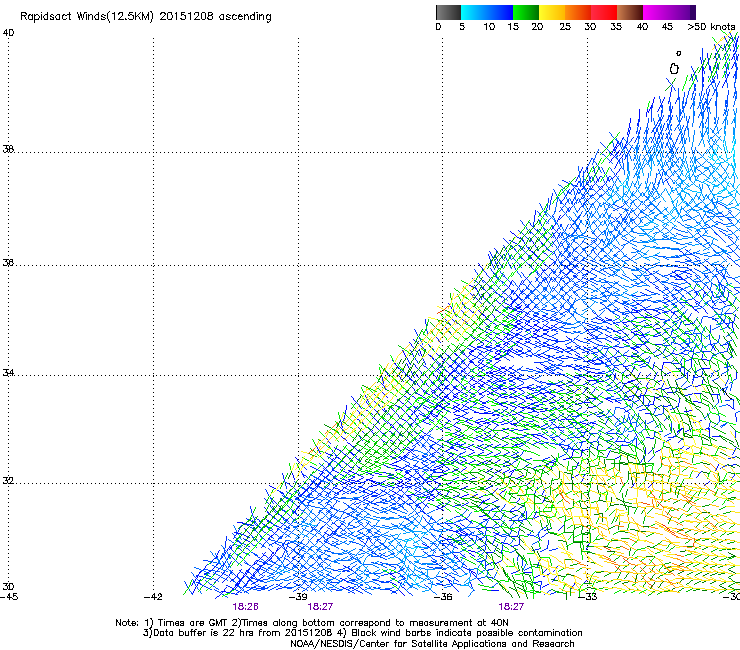Click the longitude '-45' axis label
The height and width of the screenshot is (650, 740).
click(x=9, y=597)
